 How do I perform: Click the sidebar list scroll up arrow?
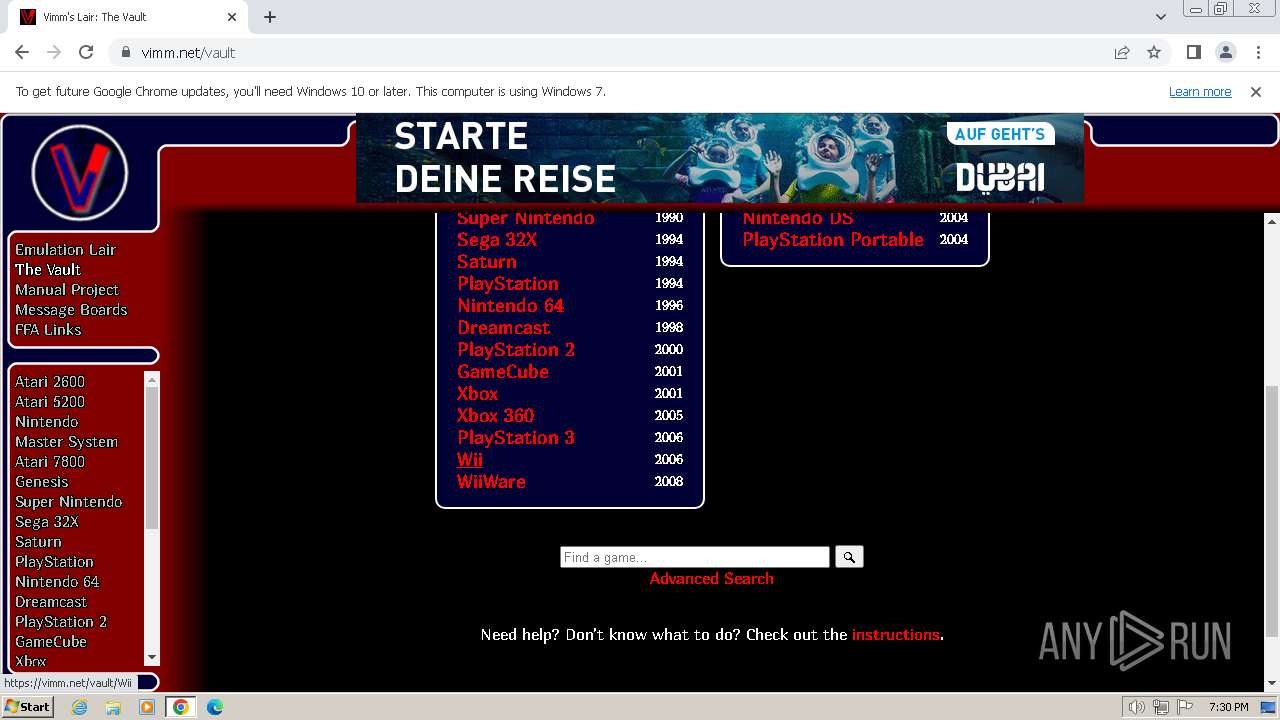click(152, 379)
